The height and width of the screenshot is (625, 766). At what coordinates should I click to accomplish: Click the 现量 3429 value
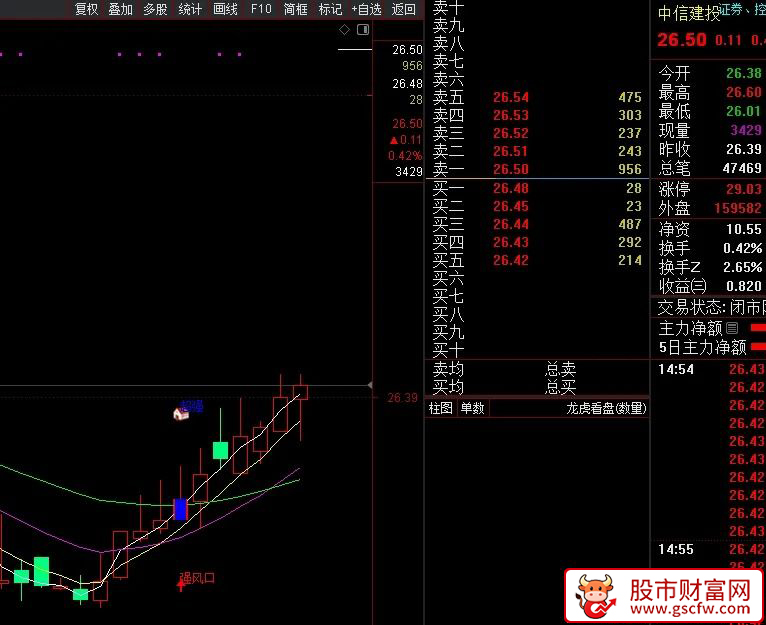point(746,130)
